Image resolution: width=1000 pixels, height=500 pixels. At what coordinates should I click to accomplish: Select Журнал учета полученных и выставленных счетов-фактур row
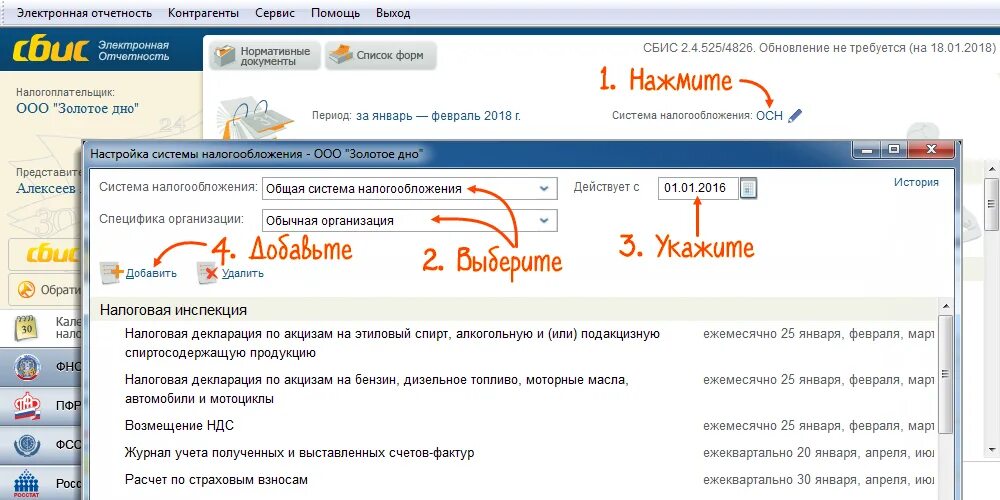(515, 453)
